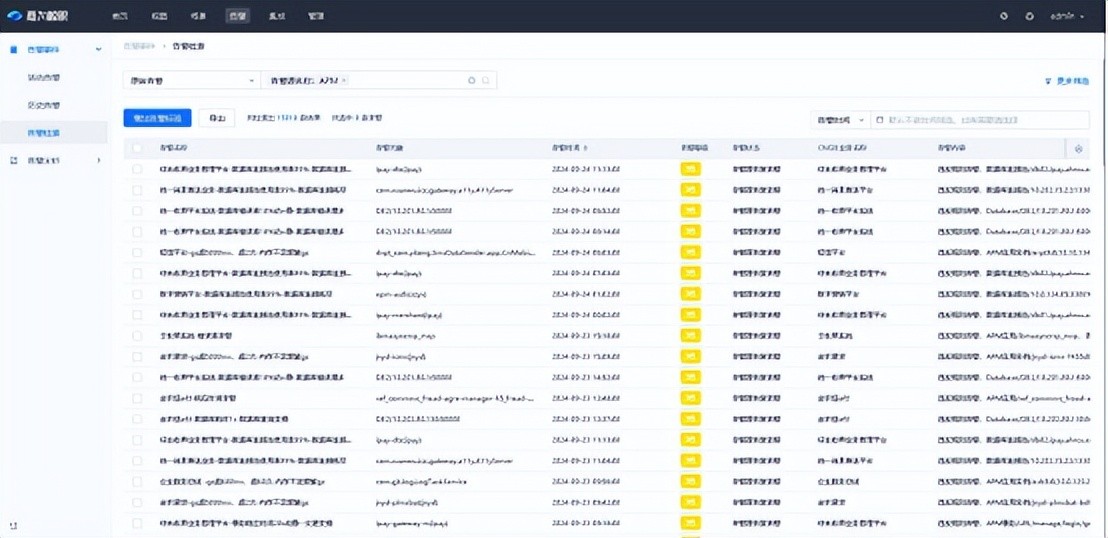Click the funnel icon for more filters
This screenshot has width=1108, height=538.
coord(1048,81)
